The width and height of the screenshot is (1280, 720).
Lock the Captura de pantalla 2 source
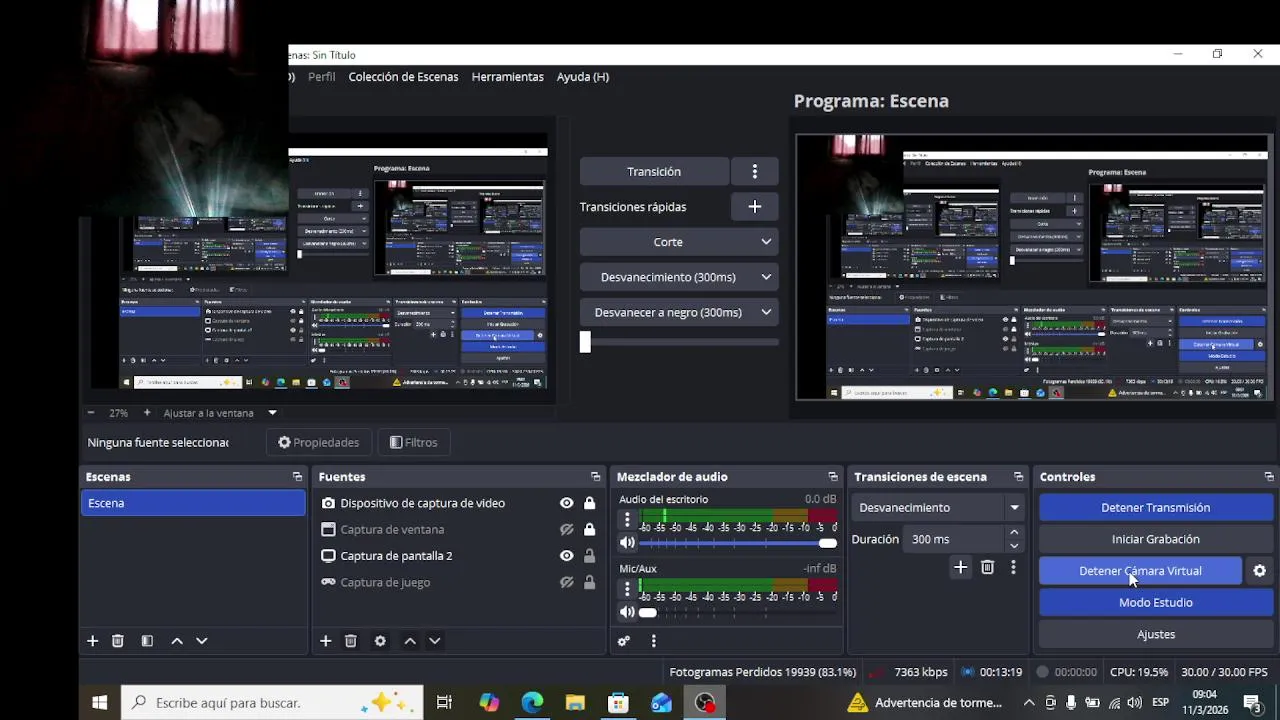[x=589, y=556]
